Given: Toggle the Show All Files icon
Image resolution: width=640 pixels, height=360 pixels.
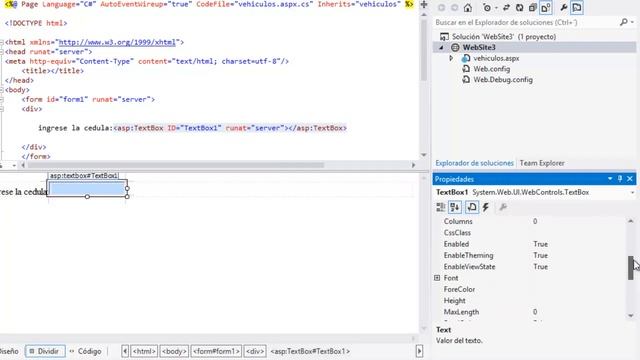Looking at the screenshot, I should point(546,8).
